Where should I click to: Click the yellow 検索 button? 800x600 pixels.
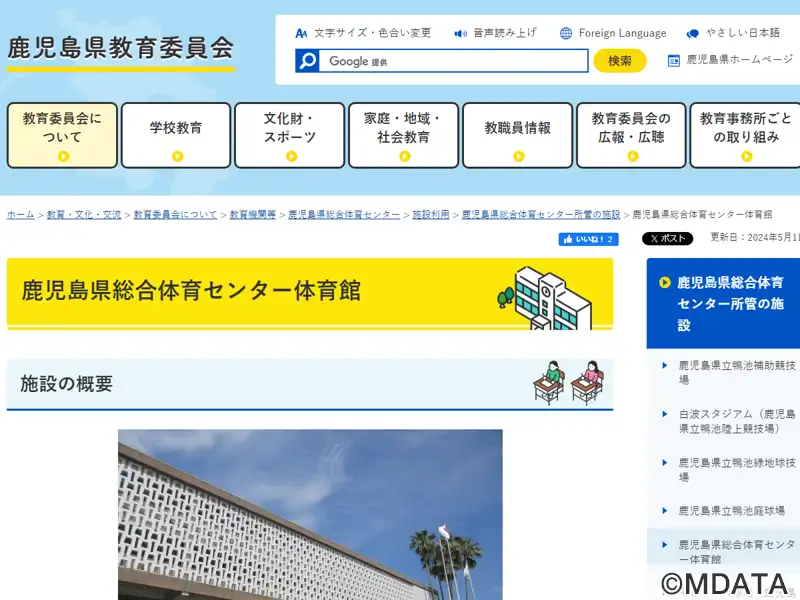(620, 61)
